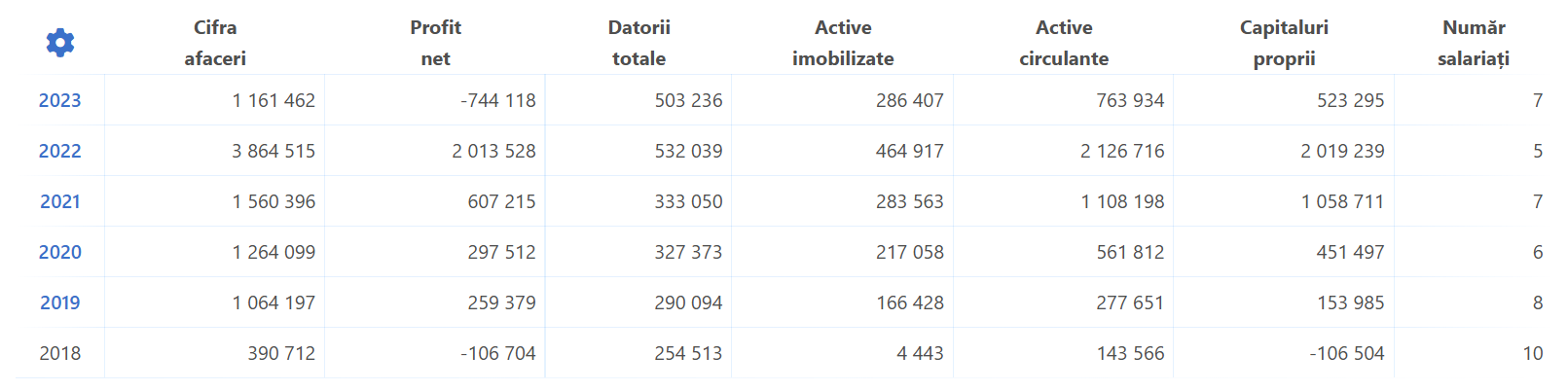
Task: Select the 2019 current assets value 277 651
Action: coord(1130,302)
